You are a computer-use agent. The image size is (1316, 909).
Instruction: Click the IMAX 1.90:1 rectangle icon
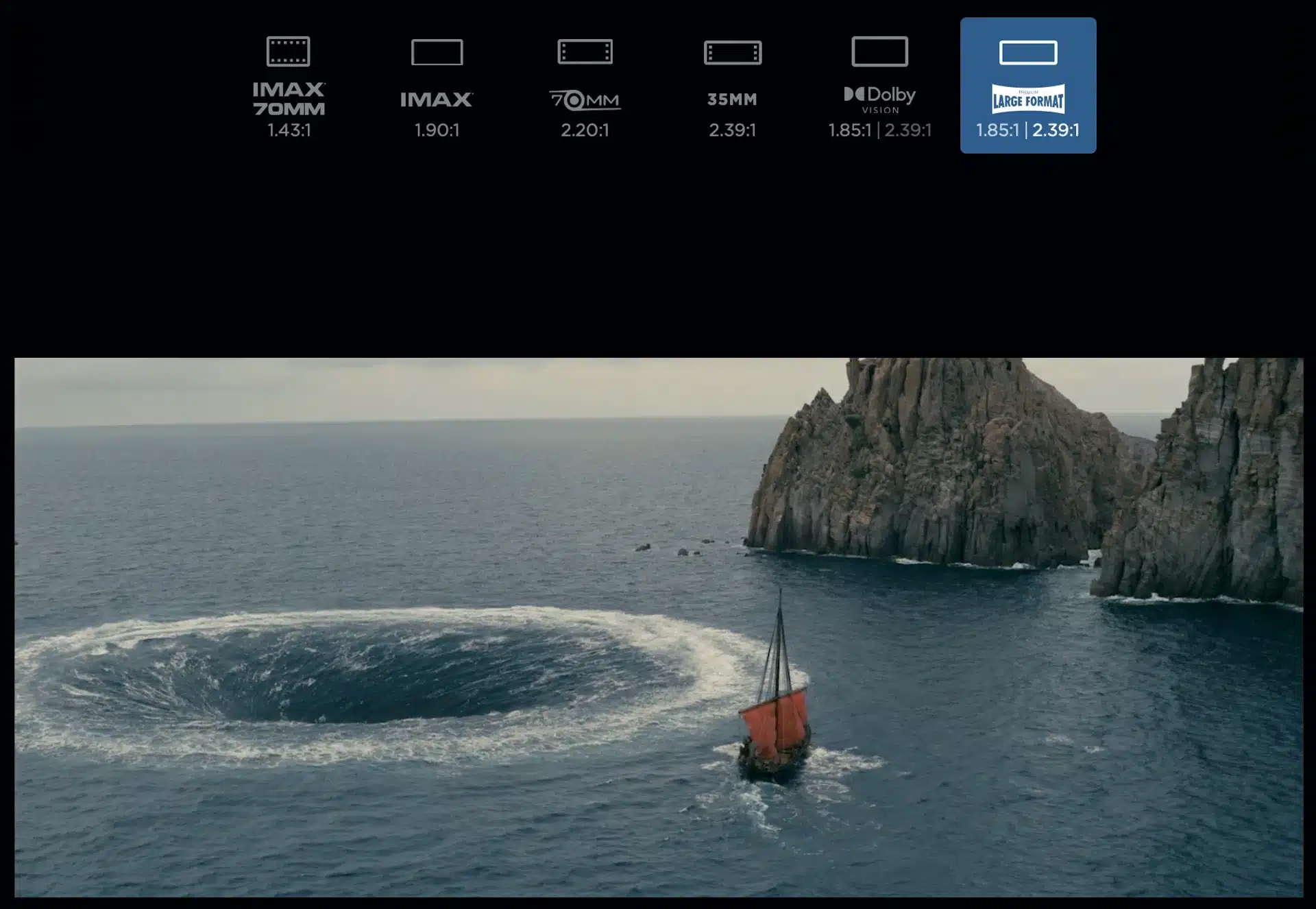437,52
